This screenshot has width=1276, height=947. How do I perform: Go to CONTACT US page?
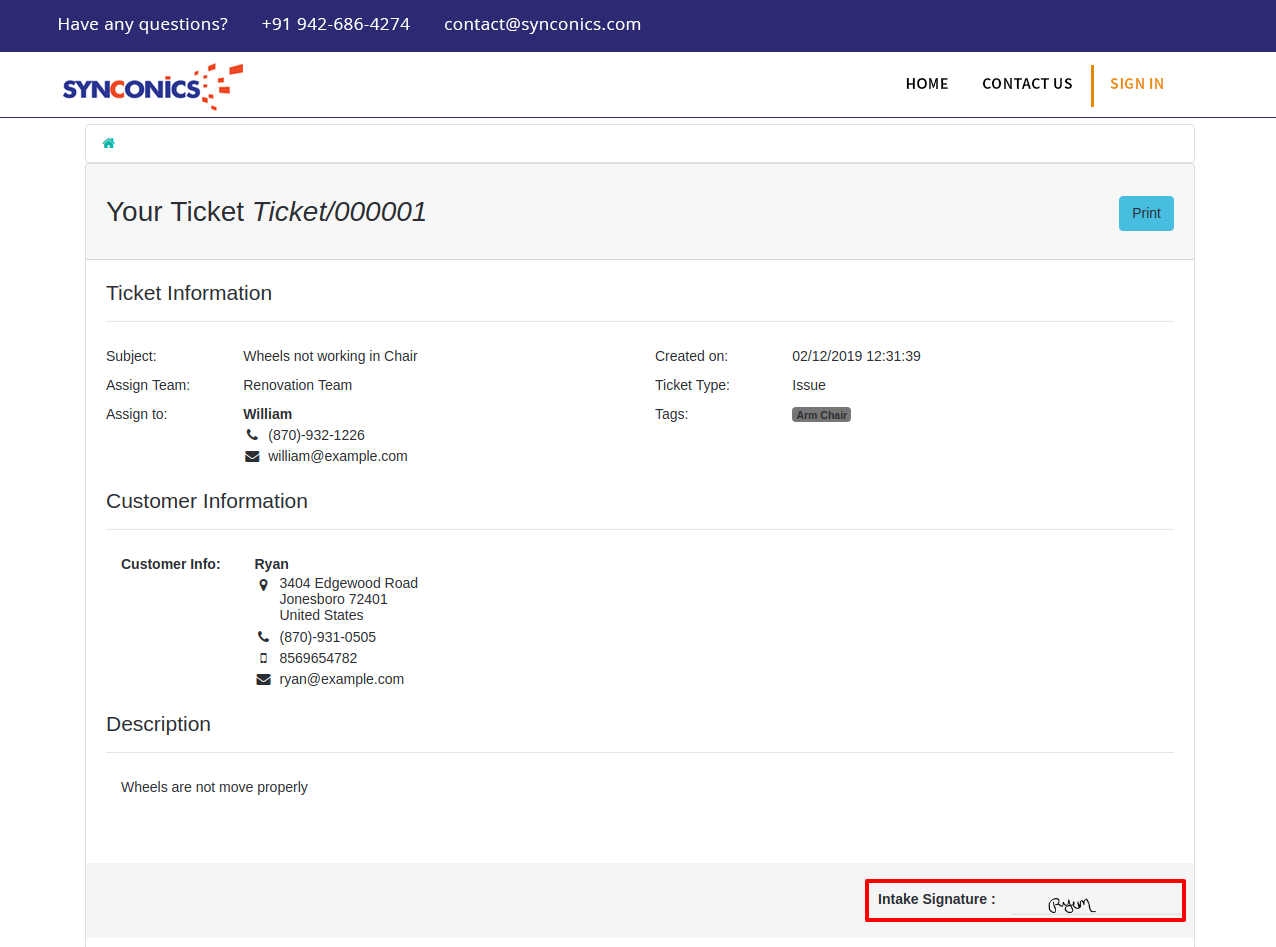pyautogui.click(x=1027, y=84)
